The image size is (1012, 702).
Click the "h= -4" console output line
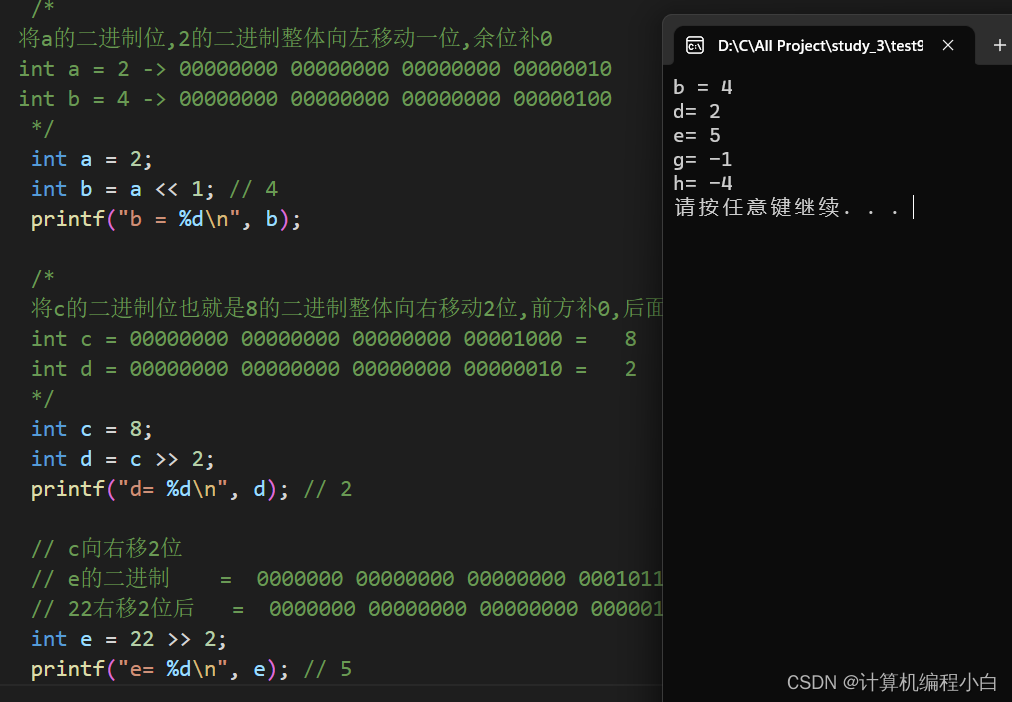[700, 183]
